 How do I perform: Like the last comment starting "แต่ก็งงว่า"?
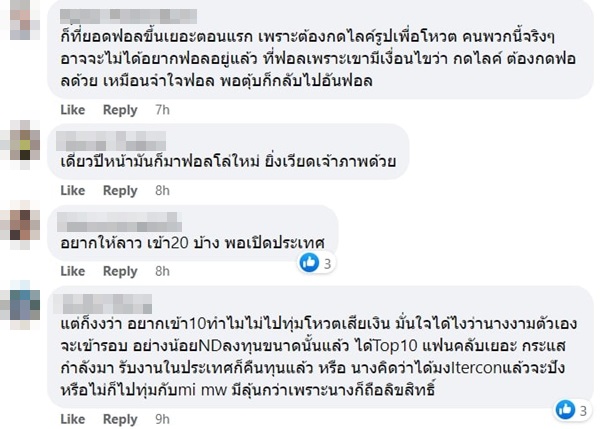coord(73,419)
